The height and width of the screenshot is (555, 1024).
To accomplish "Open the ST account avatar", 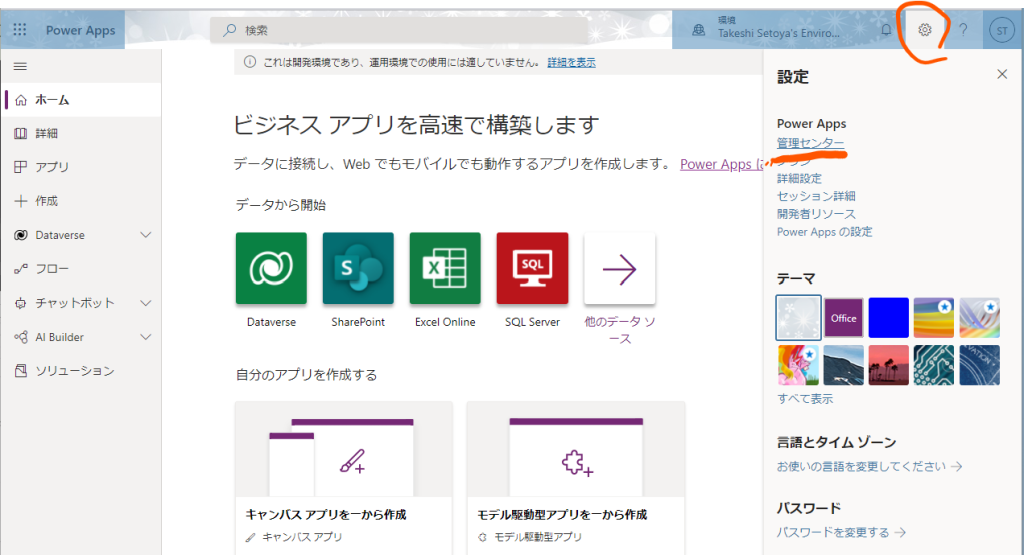I will [x=1002, y=30].
